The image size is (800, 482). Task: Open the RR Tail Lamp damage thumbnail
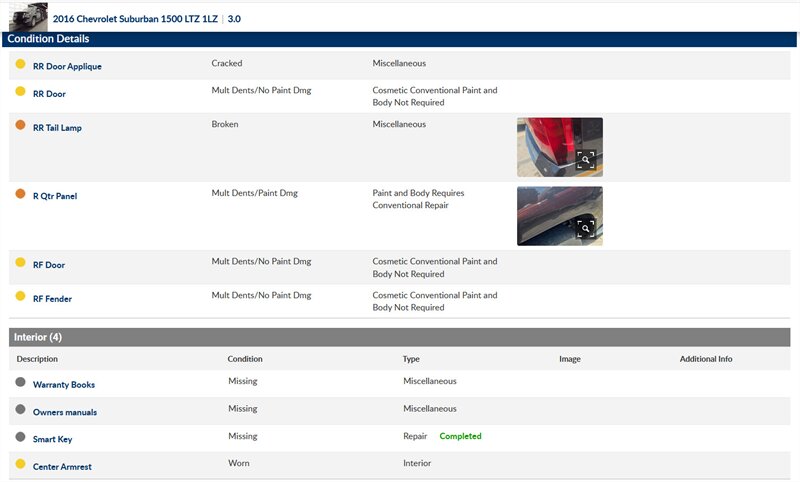coord(558,147)
